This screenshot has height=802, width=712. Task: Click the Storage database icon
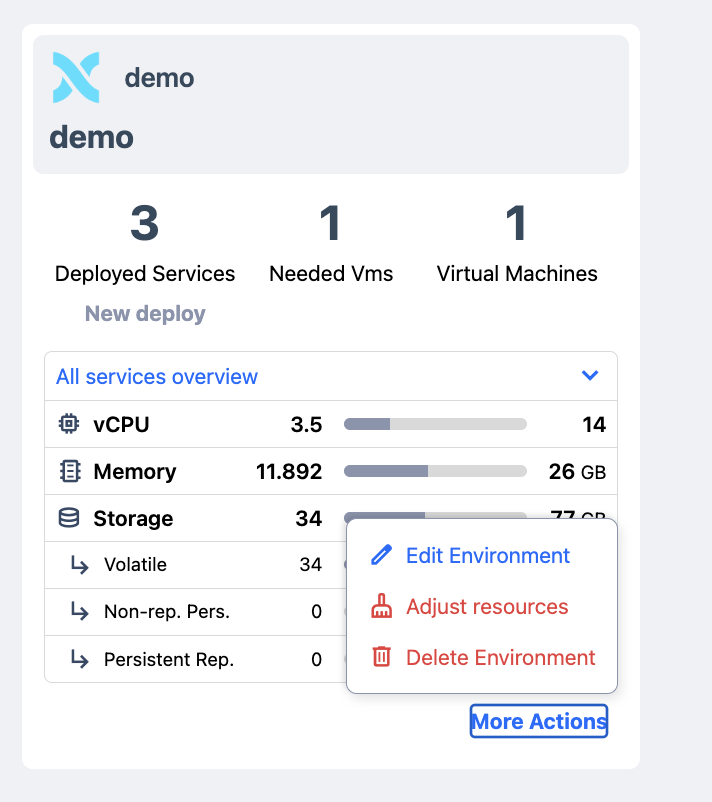click(69, 518)
